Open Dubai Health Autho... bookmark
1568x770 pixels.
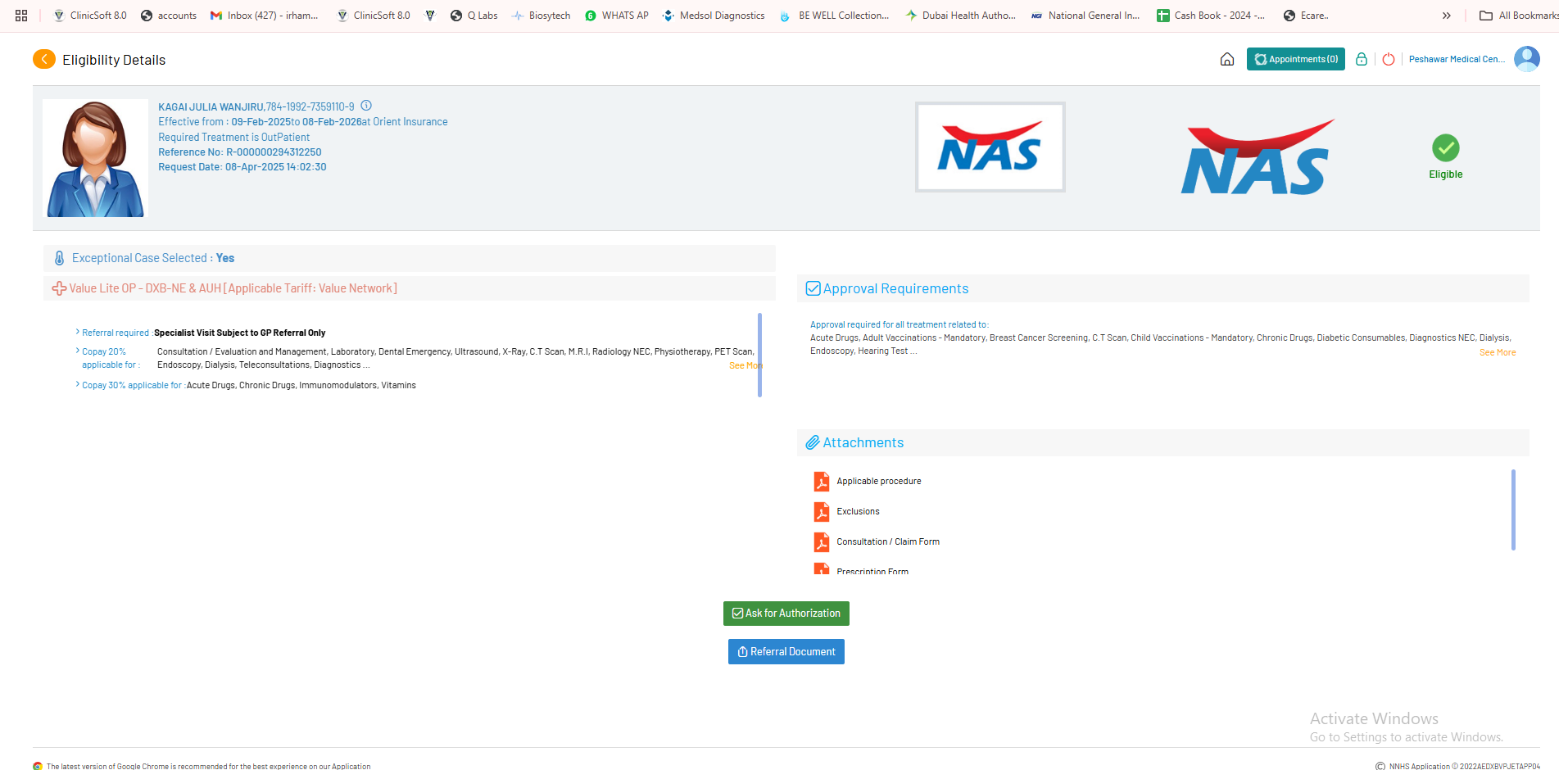[x=960, y=16]
